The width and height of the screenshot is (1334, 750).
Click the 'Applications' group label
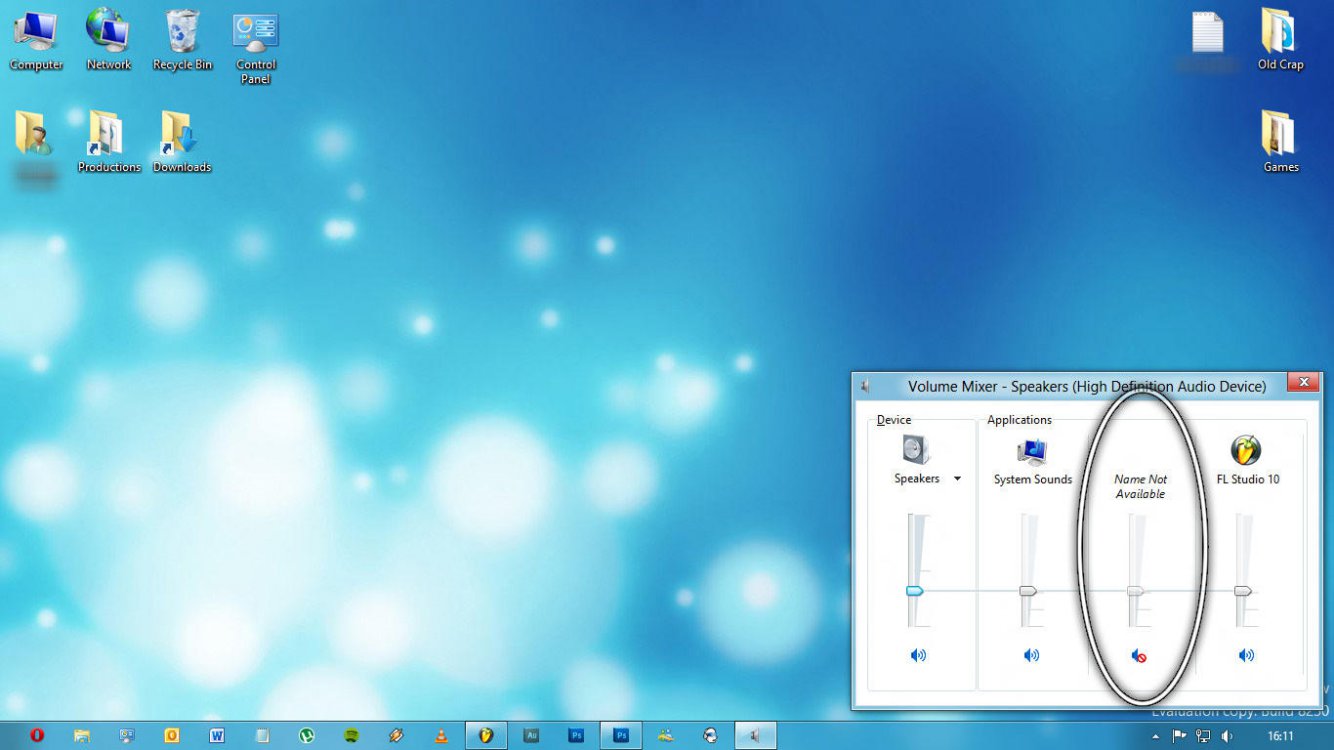tap(1019, 420)
